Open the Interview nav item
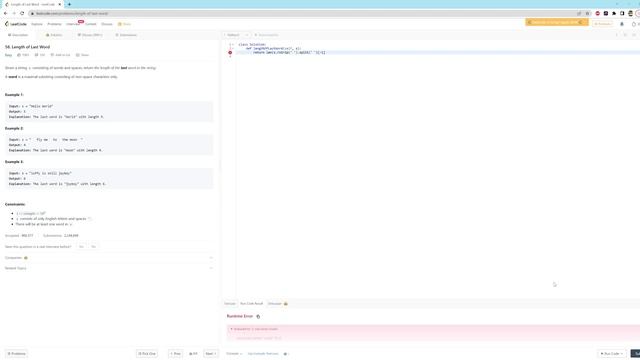 click(73, 24)
